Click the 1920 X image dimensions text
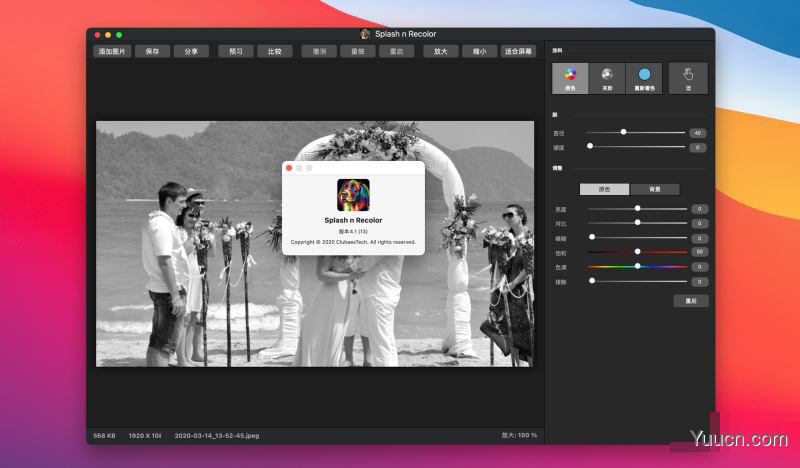 pos(145,435)
